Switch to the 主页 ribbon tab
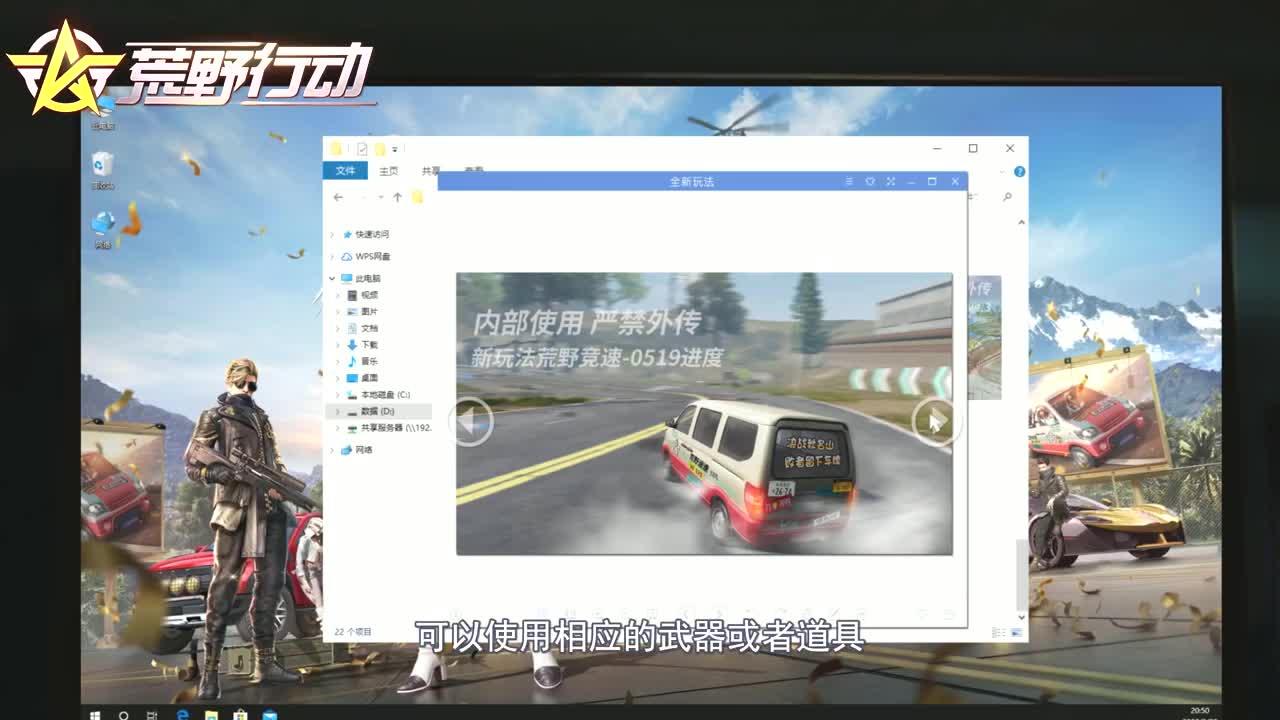 pos(389,171)
